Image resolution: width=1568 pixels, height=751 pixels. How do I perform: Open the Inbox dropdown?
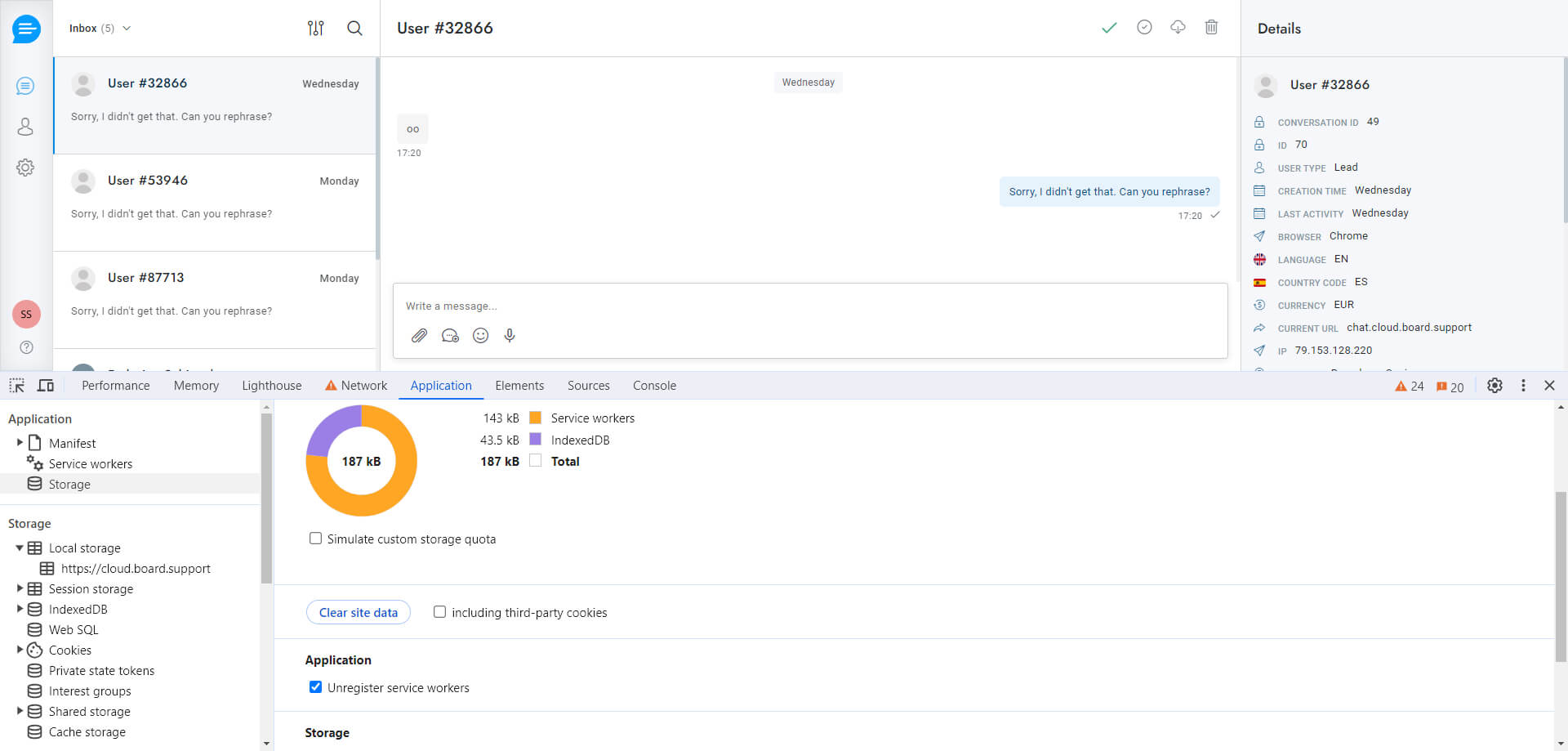coord(100,29)
